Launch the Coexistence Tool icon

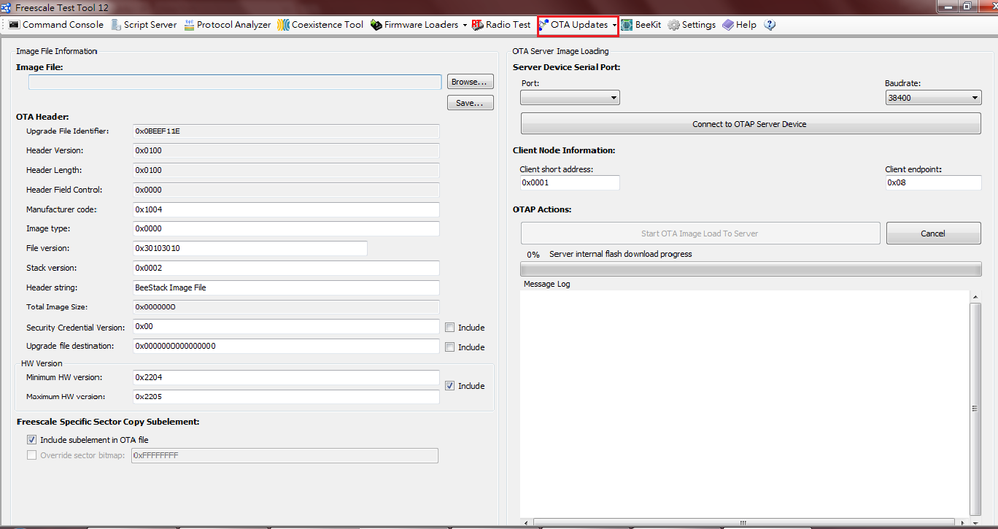pos(283,25)
